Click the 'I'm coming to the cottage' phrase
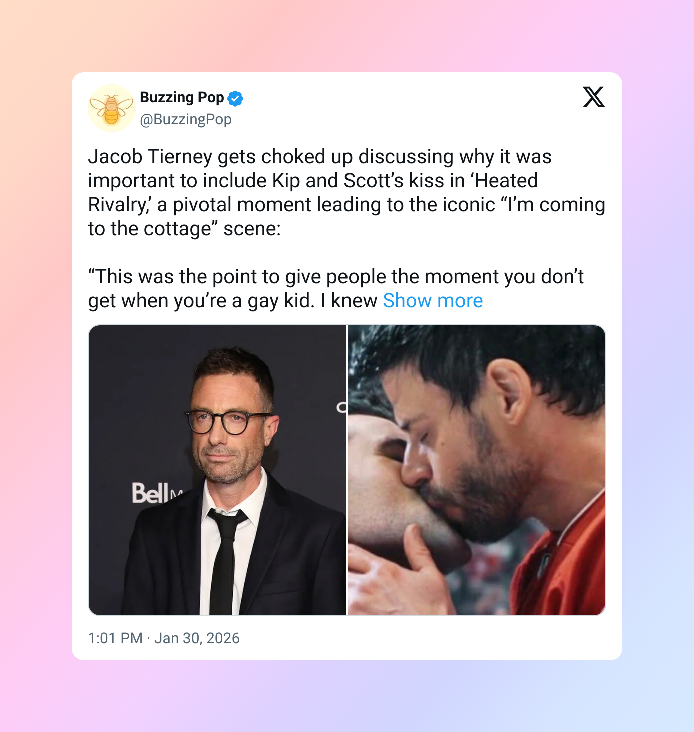This screenshot has width=694, height=732. pyautogui.click(x=346, y=217)
